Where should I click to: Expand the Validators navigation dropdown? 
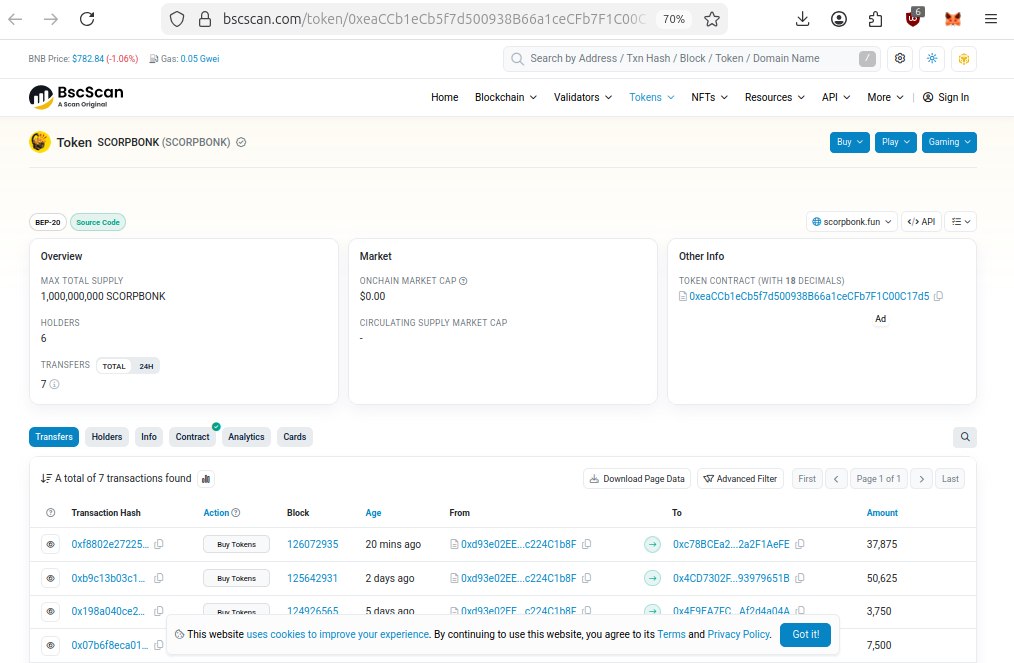click(583, 97)
